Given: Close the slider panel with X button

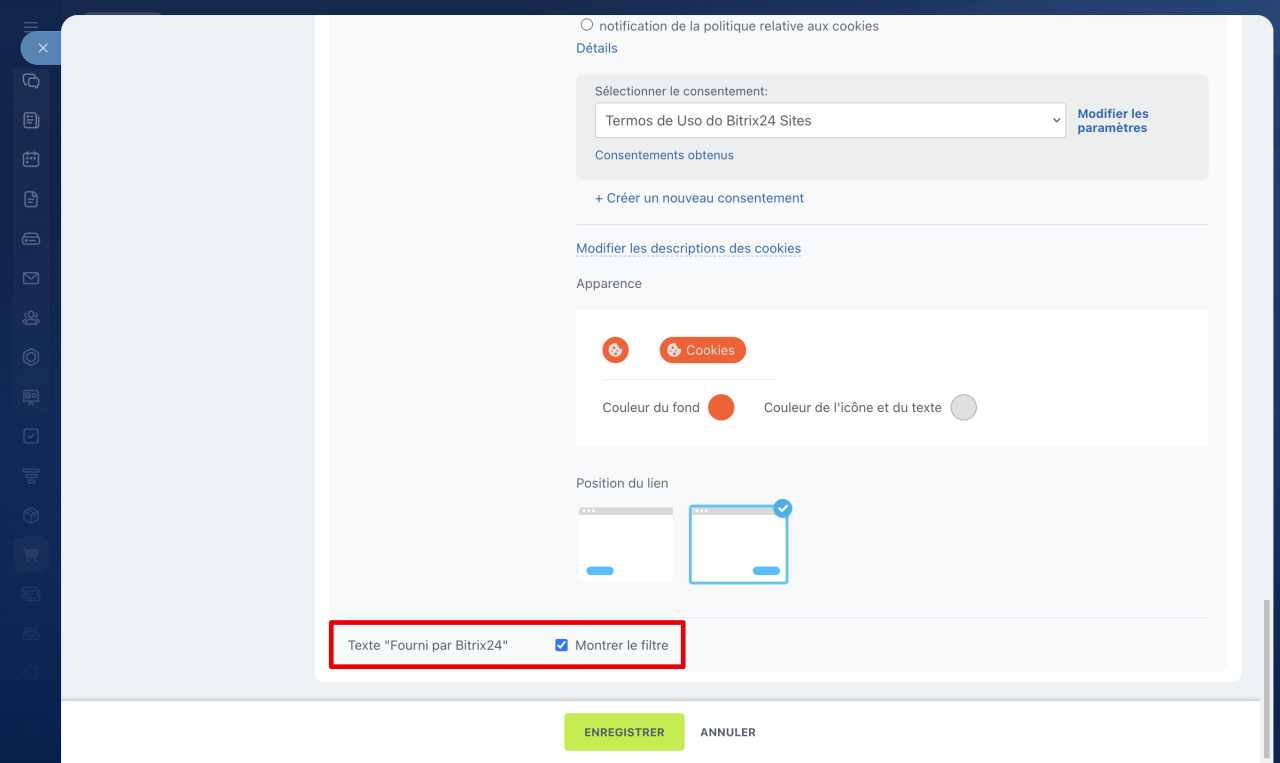Looking at the screenshot, I should coord(42,48).
